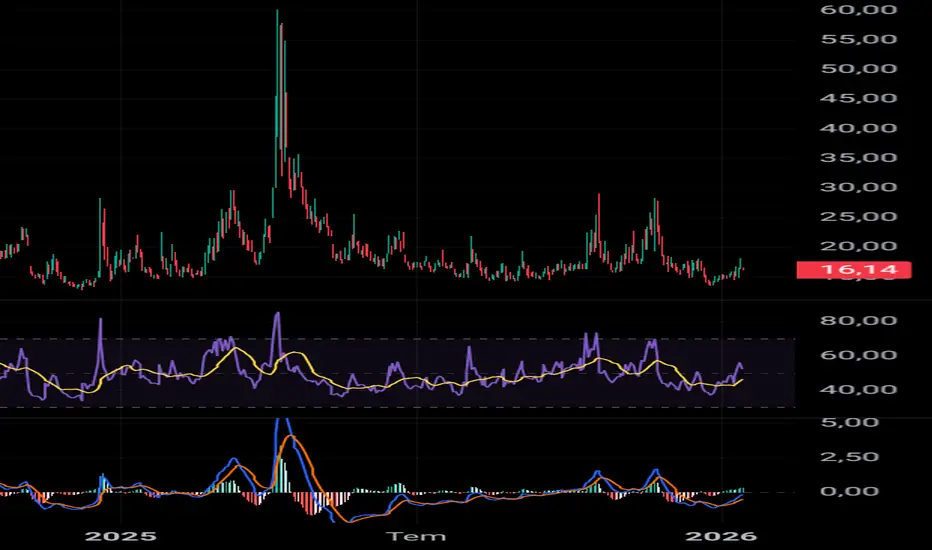Select the Tem month label on time axis

[416, 536]
